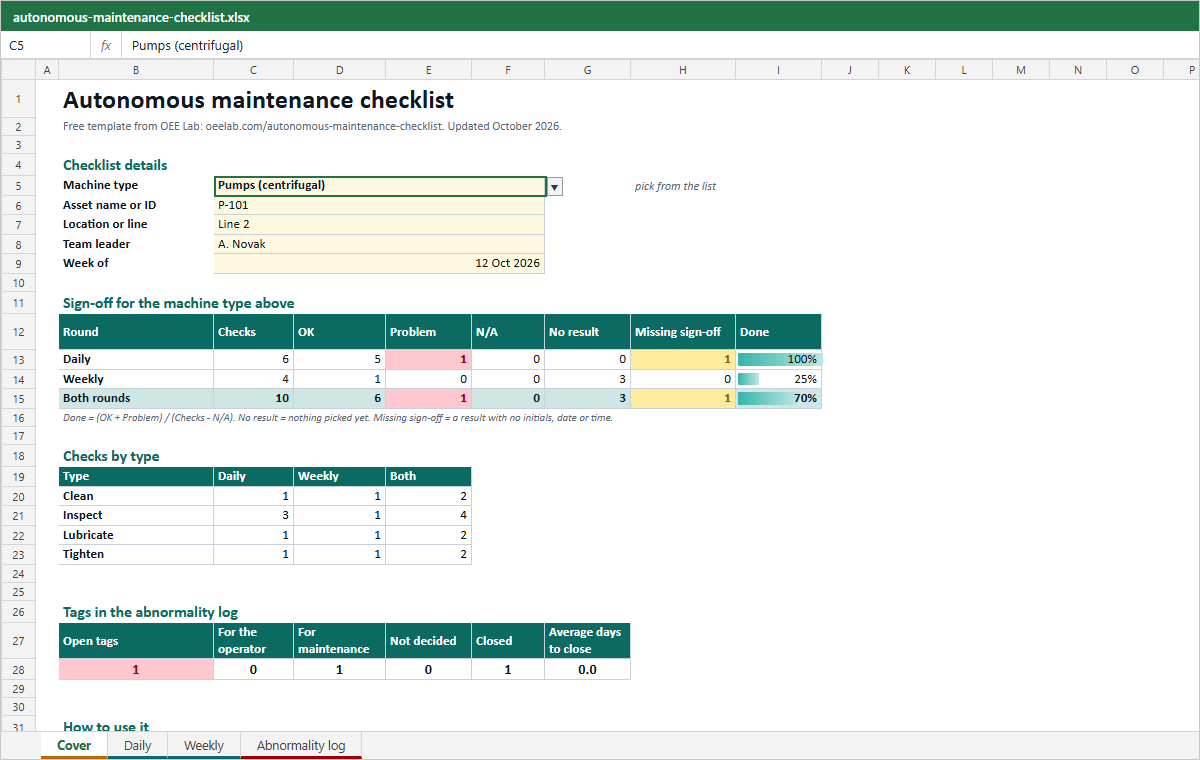Screen dimensions: 1200x760
Task: Click the Name Box showing C5
Action: click(x=46, y=45)
